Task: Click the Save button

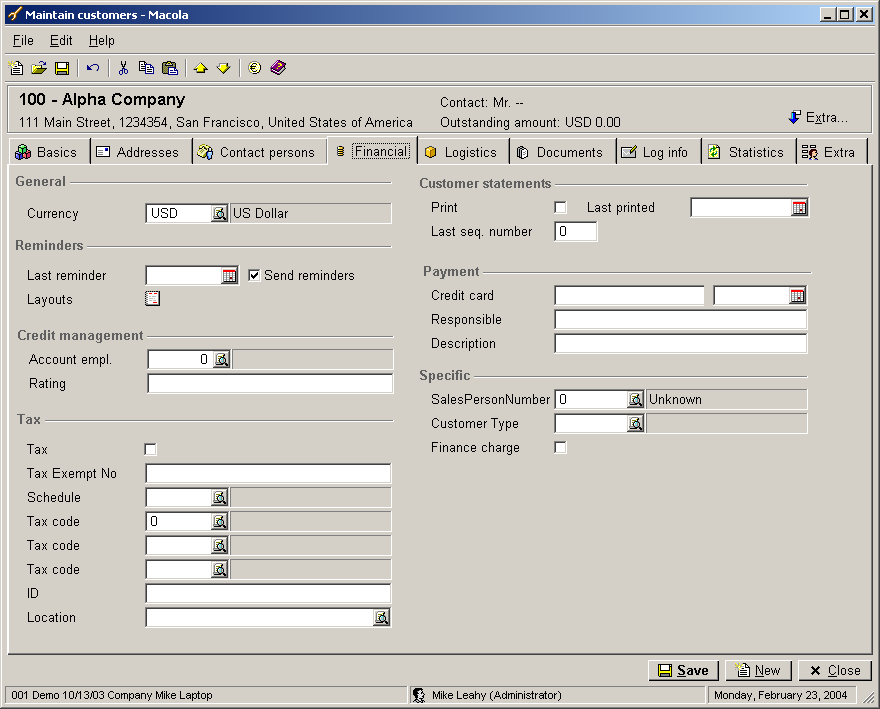Action: pyautogui.click(x=684, y=670)
